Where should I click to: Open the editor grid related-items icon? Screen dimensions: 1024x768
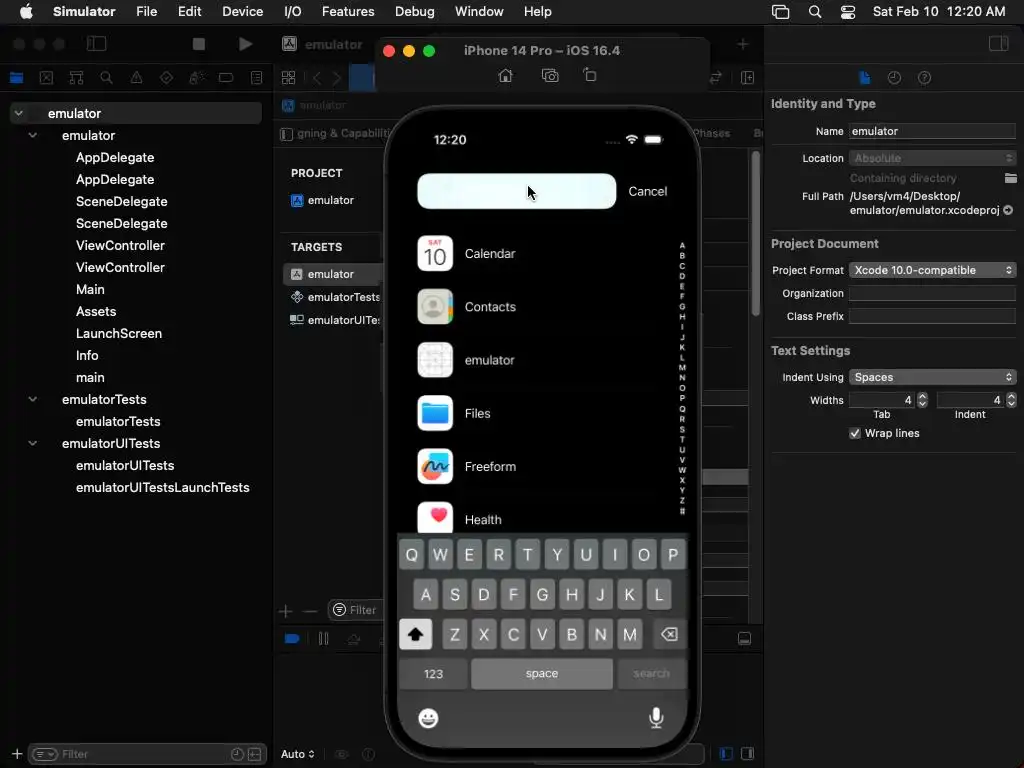coord(288,78)
